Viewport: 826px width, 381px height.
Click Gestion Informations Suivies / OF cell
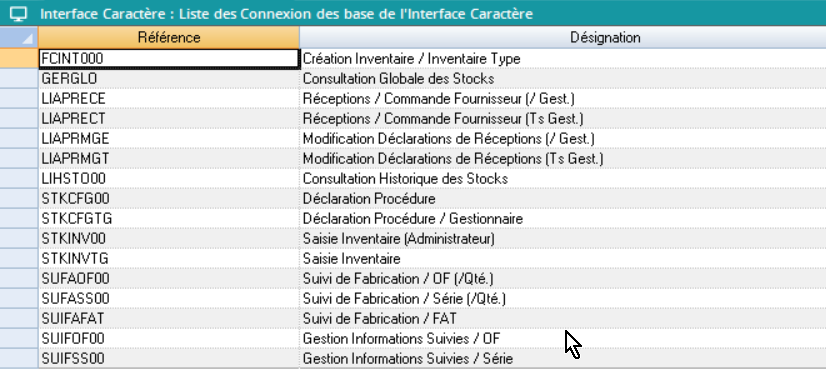563,339
